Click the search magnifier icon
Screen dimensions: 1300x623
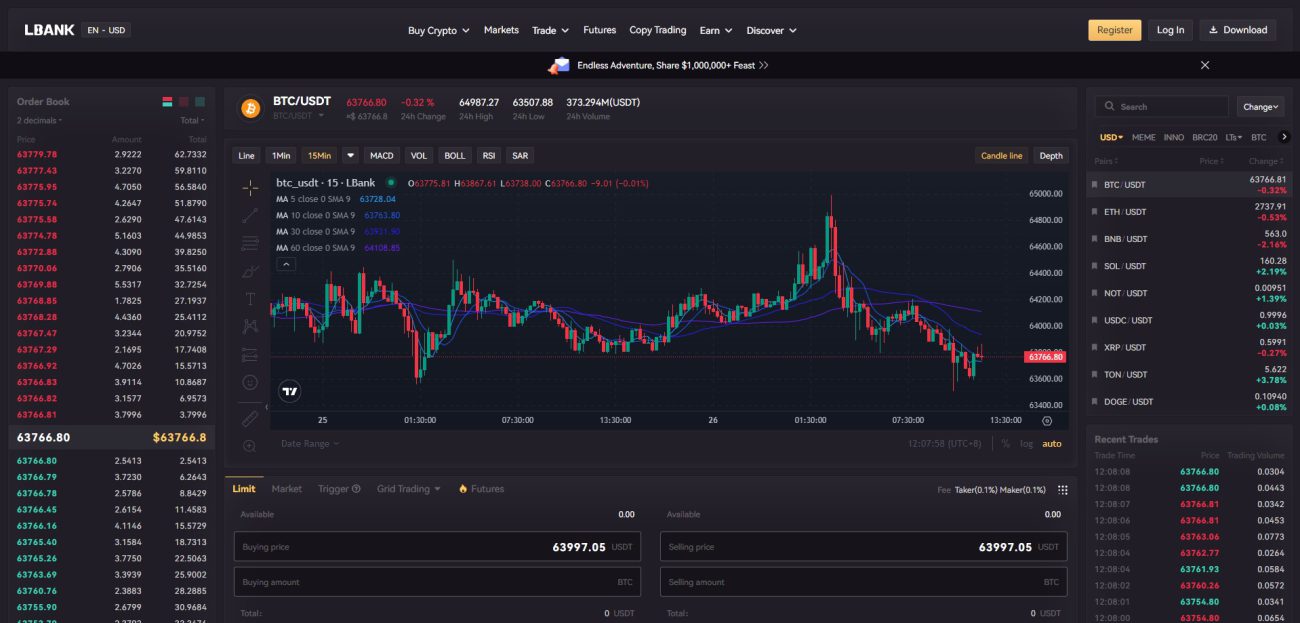1108,106
